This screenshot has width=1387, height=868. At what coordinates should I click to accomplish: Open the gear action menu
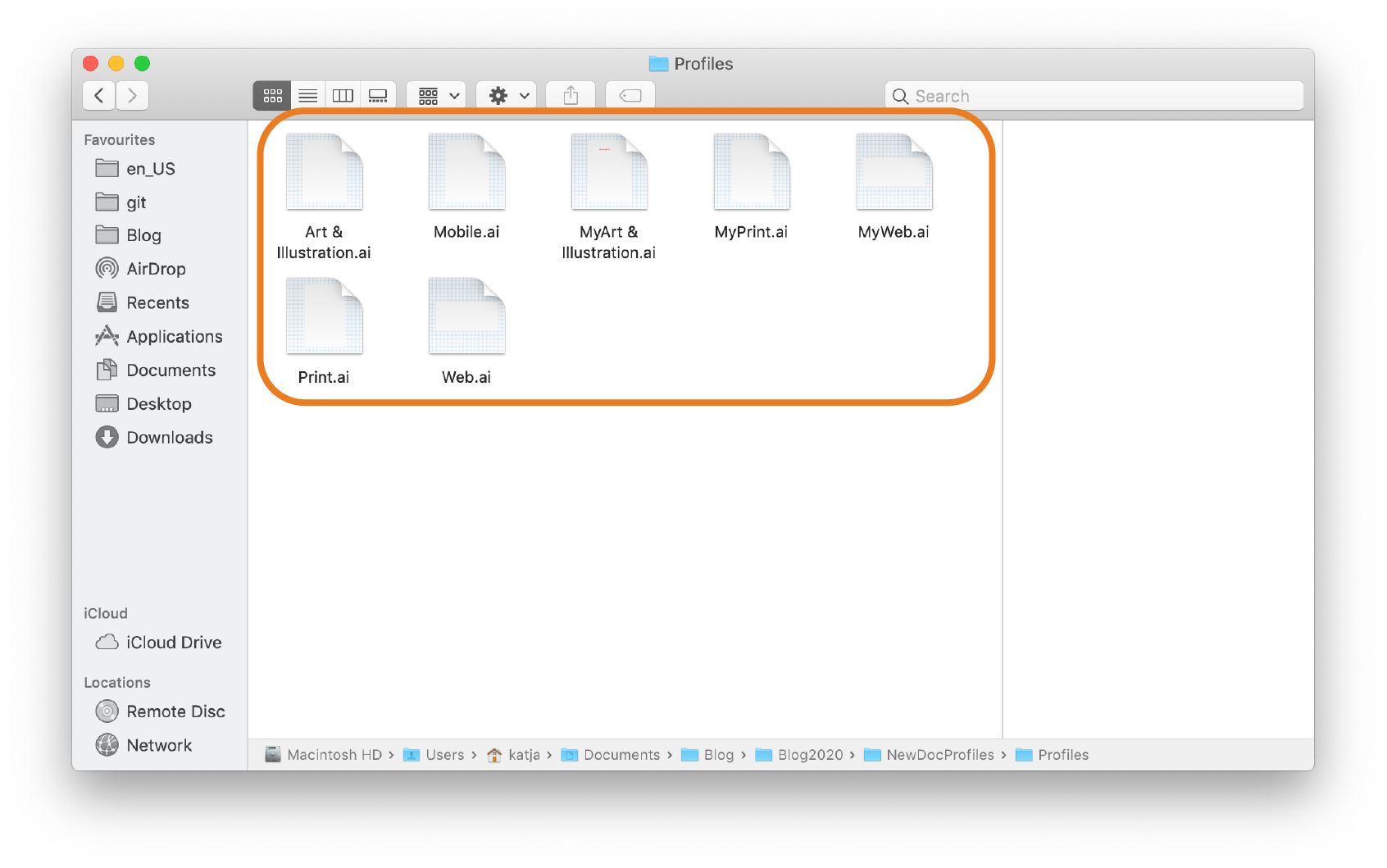click(507, 96)
